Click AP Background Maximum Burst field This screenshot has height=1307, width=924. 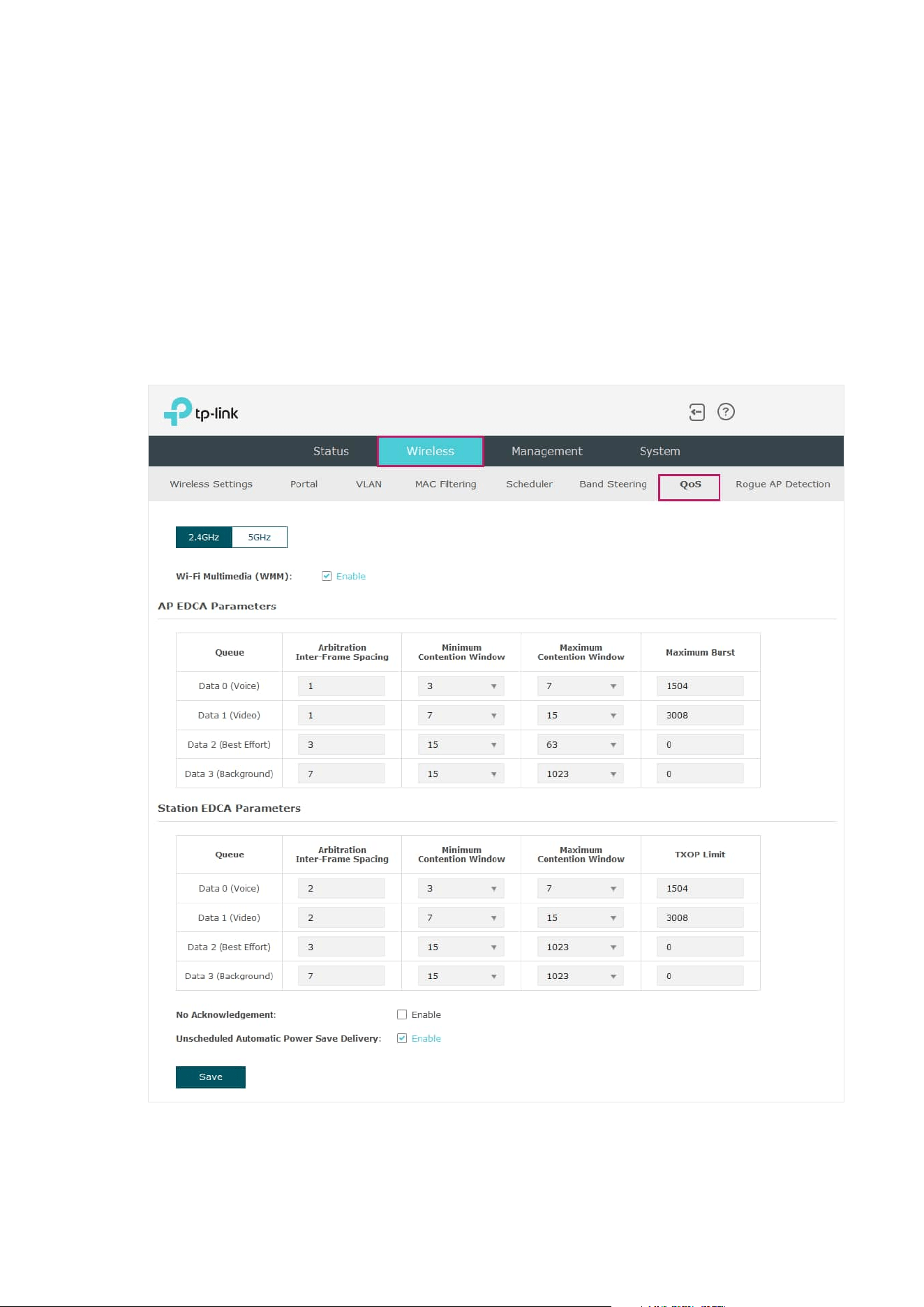pyautogui.click(x=700, y=774)
